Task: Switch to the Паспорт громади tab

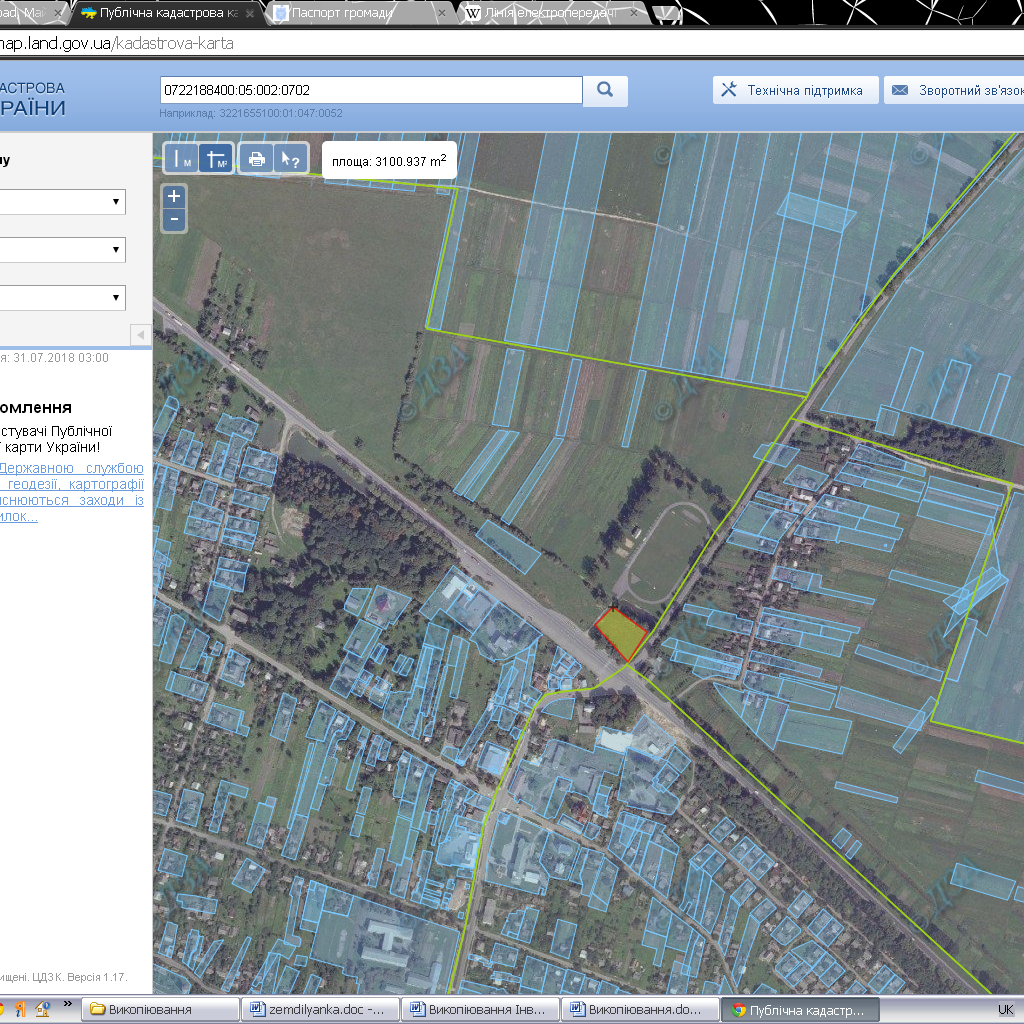Action: click(340, 13)
